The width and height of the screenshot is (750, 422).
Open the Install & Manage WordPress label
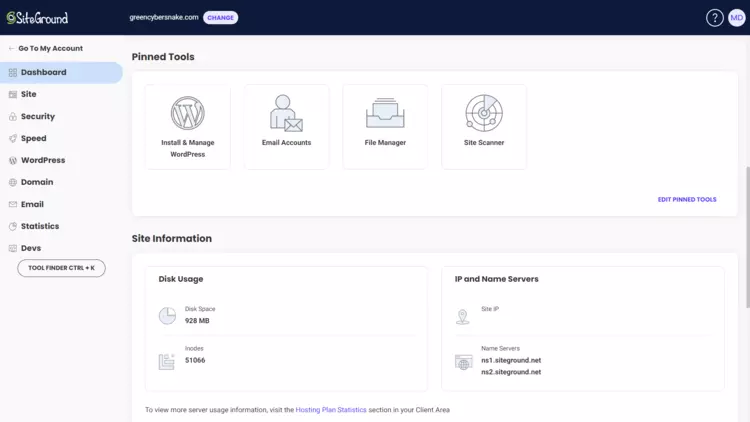(x=188, y=148)
